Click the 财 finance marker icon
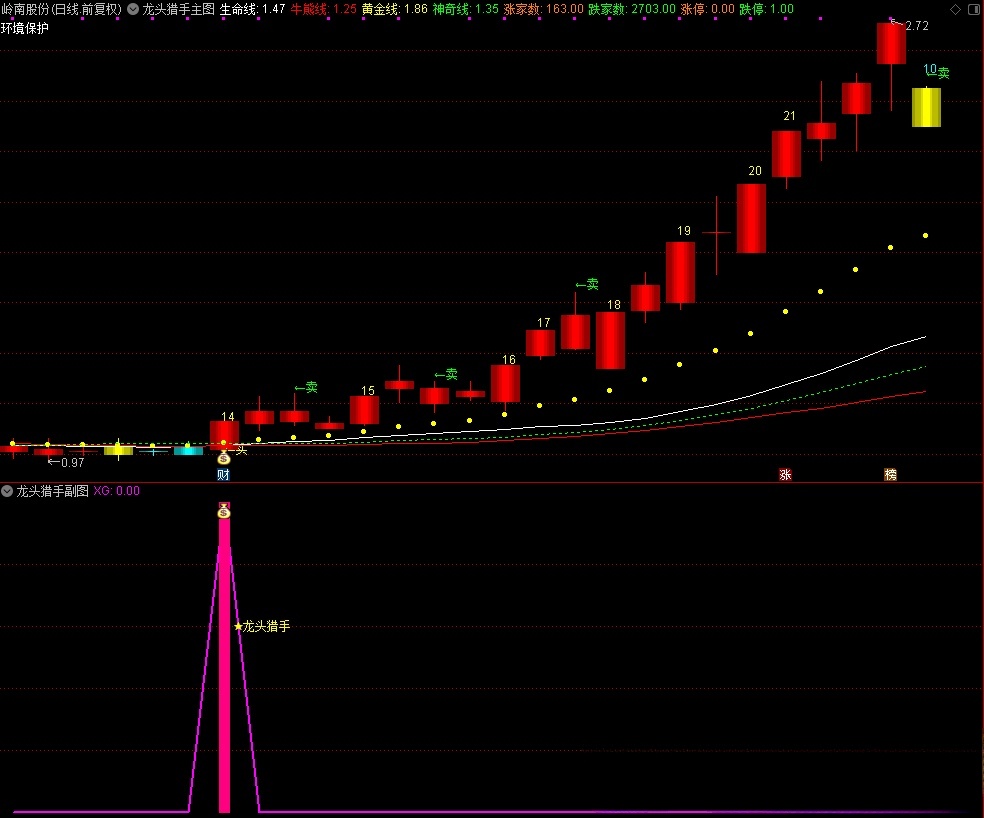Image resolution: width=984 pixels, height=818 pixels. click(x=223, y=475)
